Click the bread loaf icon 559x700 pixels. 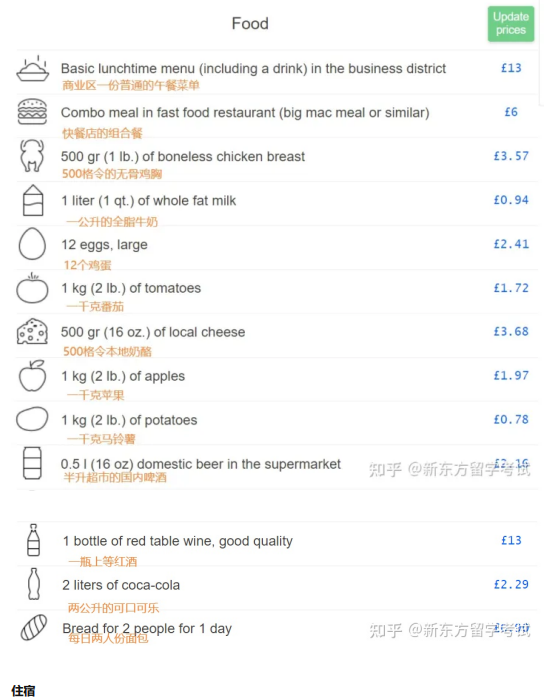[34, 627]
